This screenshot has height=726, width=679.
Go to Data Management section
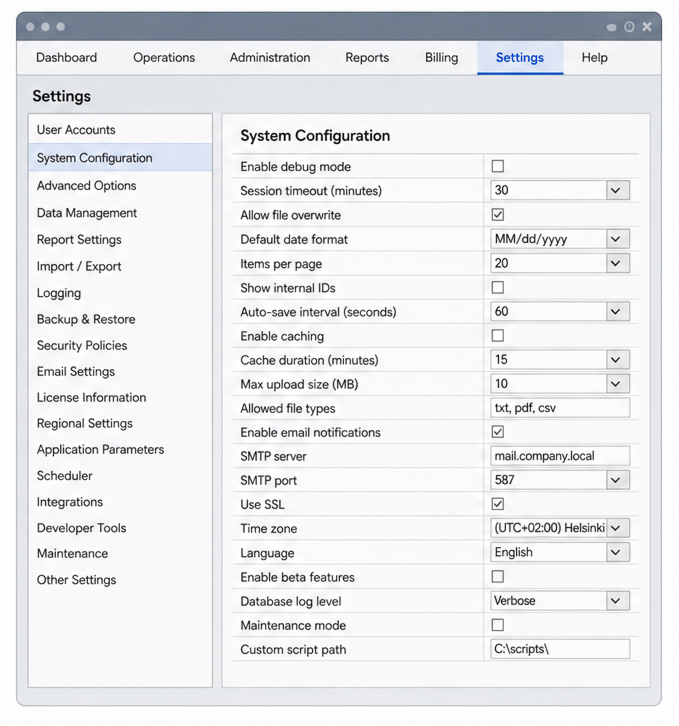point(120,213)
